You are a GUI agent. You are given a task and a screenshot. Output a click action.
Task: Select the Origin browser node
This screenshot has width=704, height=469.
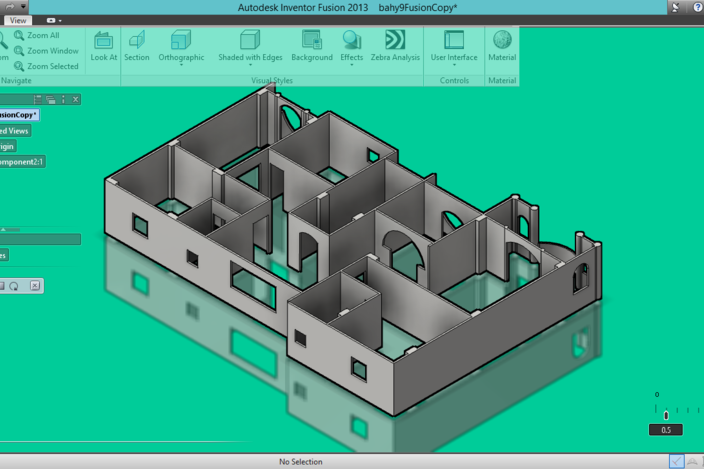[8, 146]
